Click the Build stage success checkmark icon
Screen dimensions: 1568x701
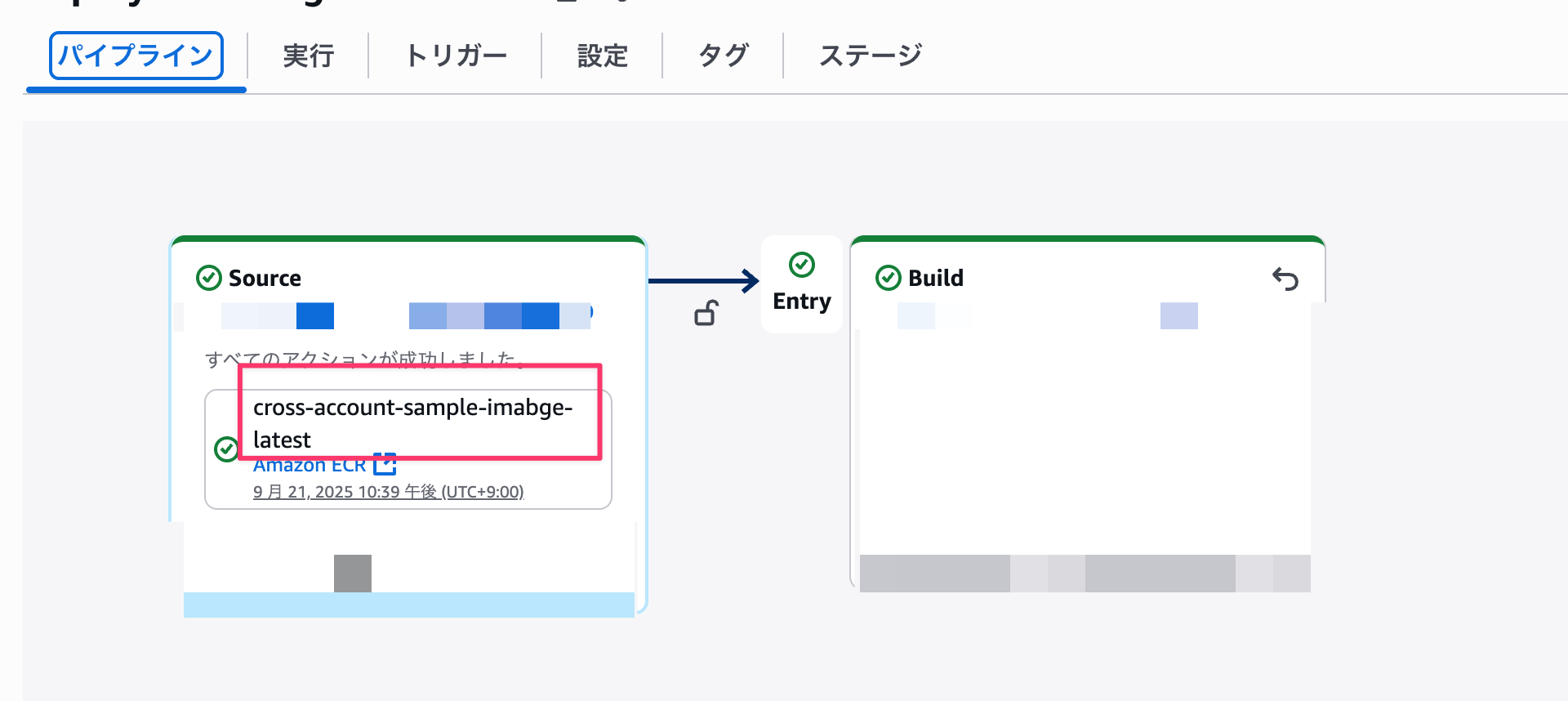click(x=888, y=278)
